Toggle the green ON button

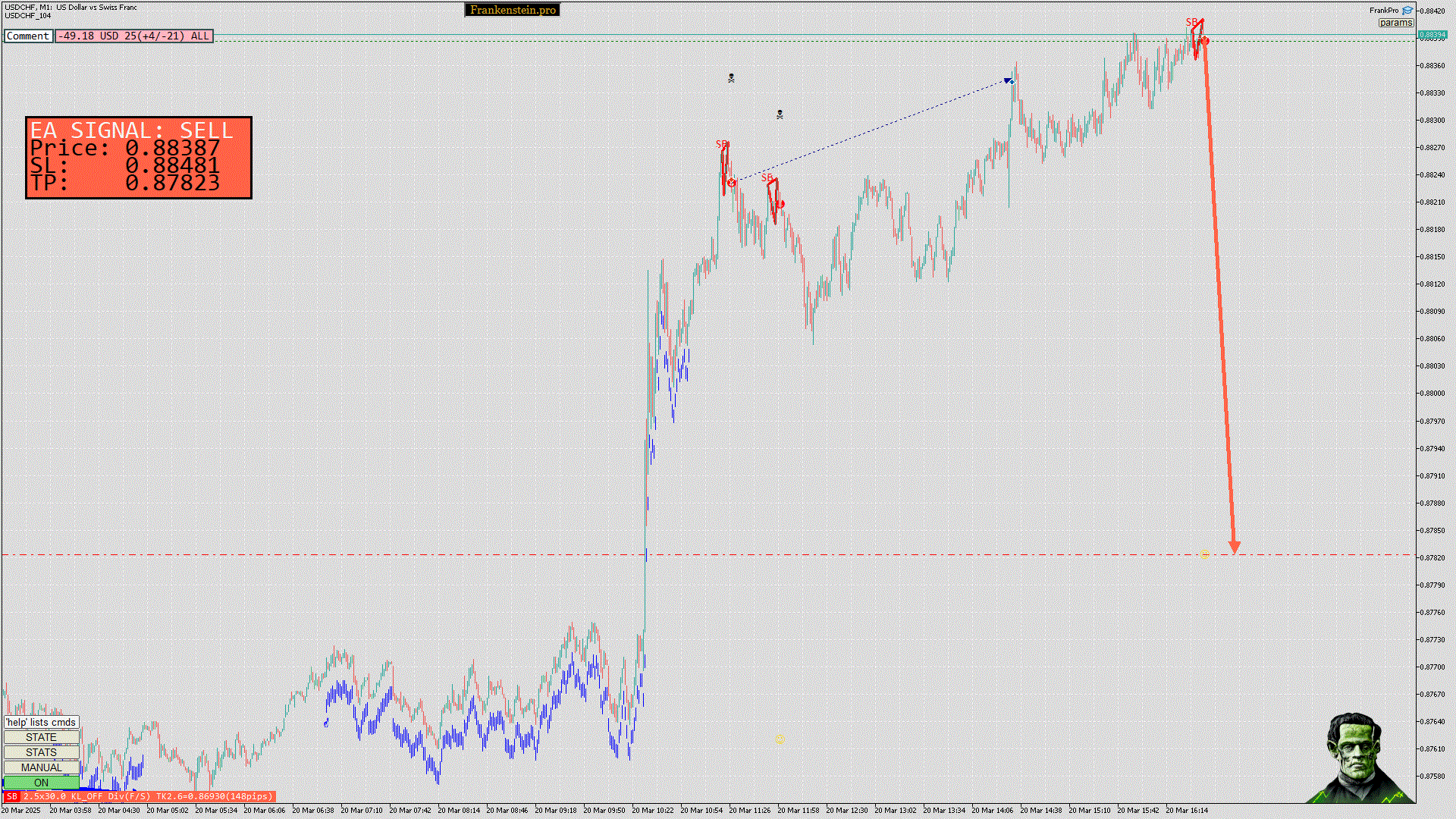(x=41, y=783)
